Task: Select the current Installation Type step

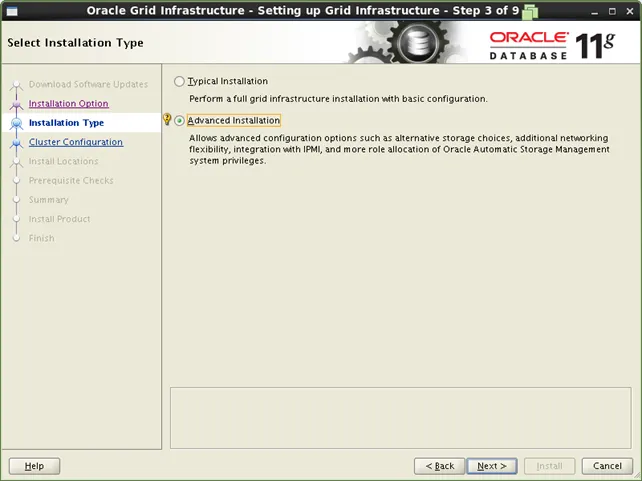Action: (x=66, y=123)
